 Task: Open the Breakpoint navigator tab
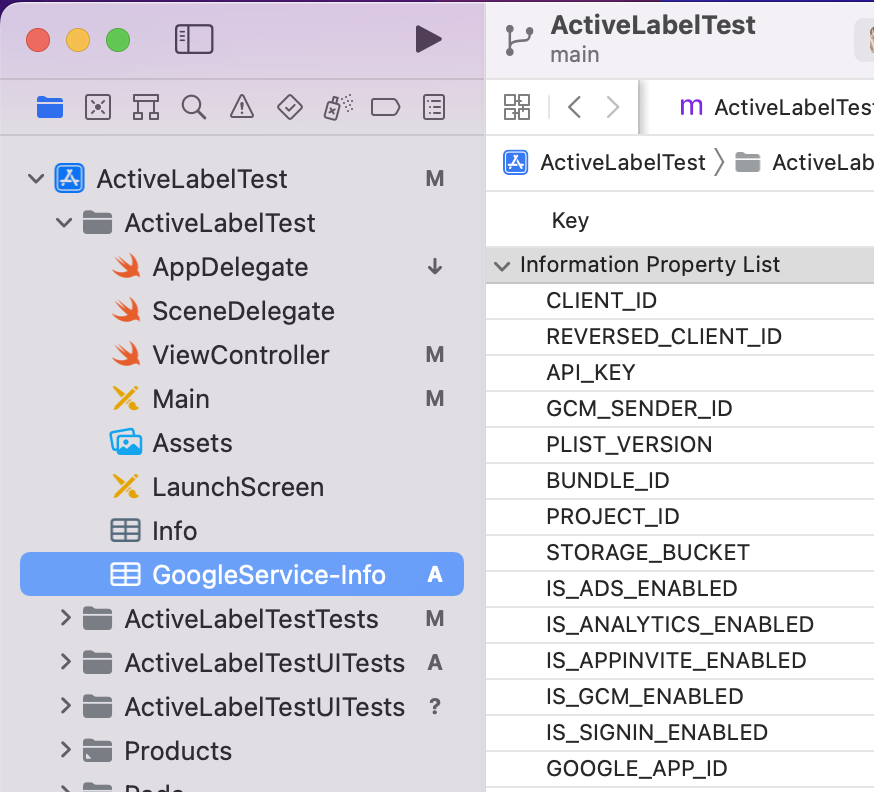point(385,107)
